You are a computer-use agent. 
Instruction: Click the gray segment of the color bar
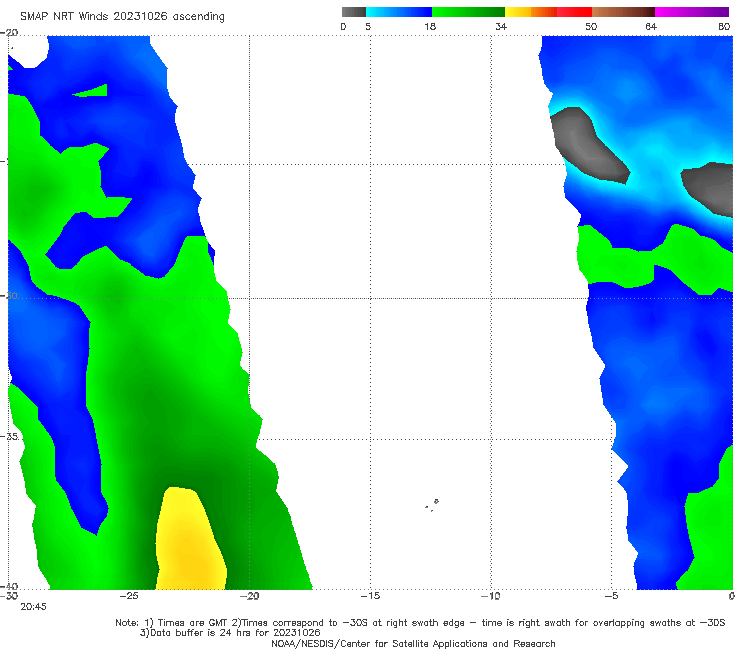tap(354, 12)
